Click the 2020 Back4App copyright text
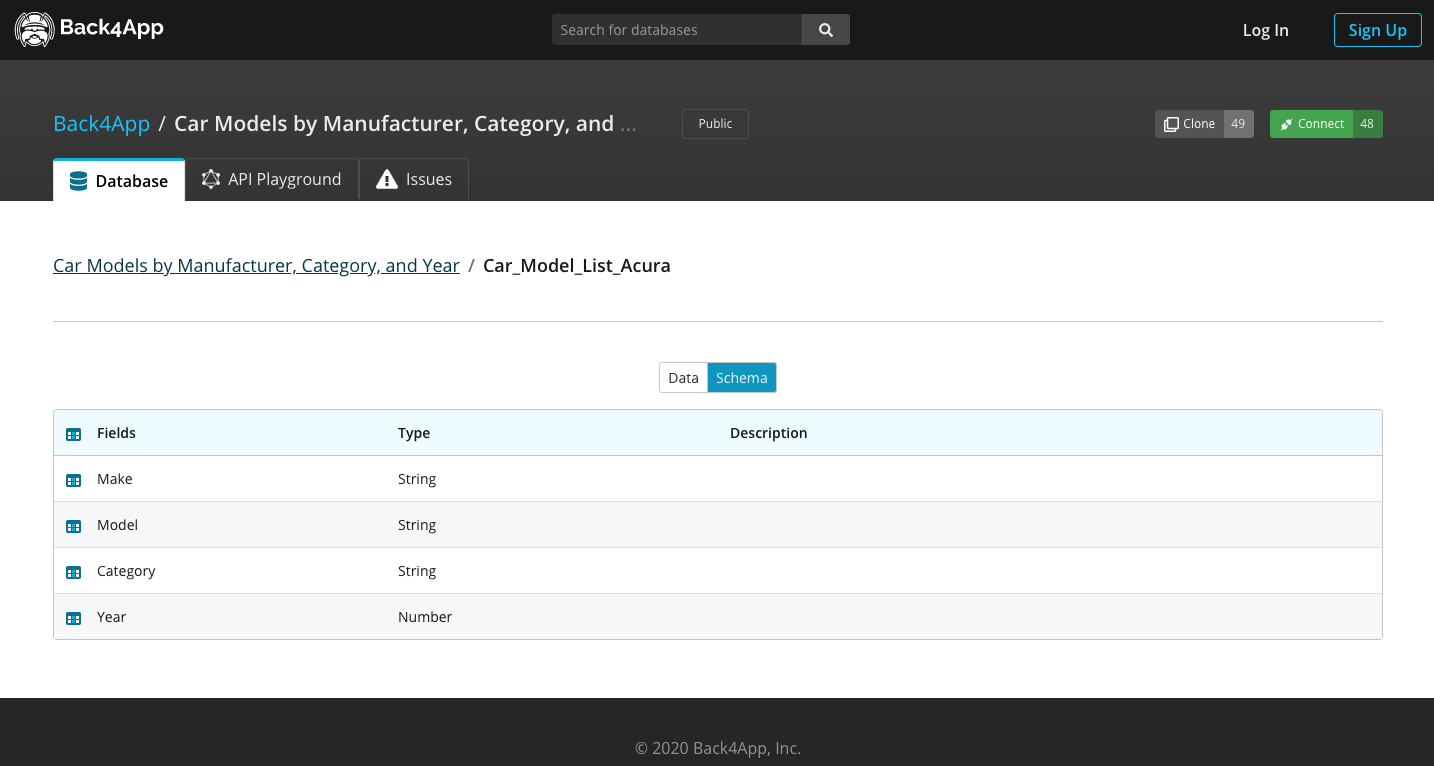The image size is (1434, 766). point(718,748)
